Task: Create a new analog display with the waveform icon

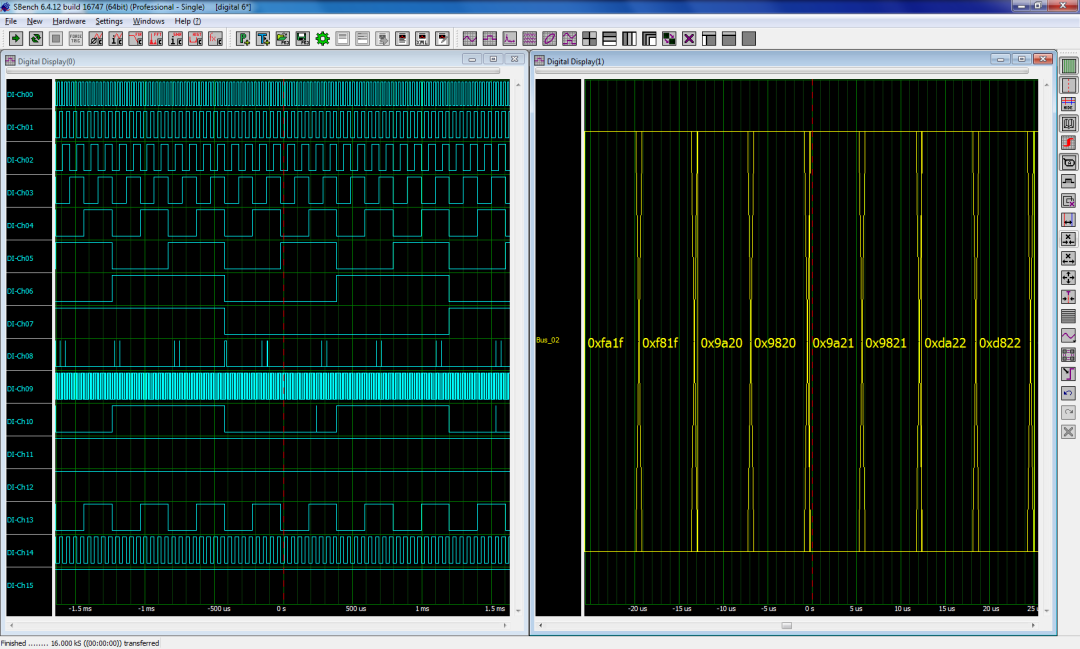Action: 470,38
